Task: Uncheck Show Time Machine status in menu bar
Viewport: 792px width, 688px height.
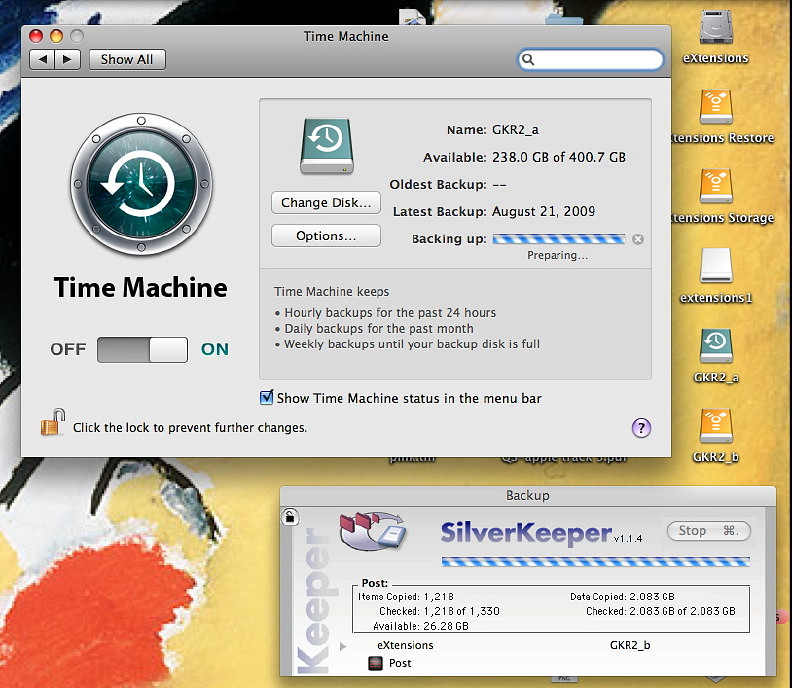Action: click(x=266, y=398)
